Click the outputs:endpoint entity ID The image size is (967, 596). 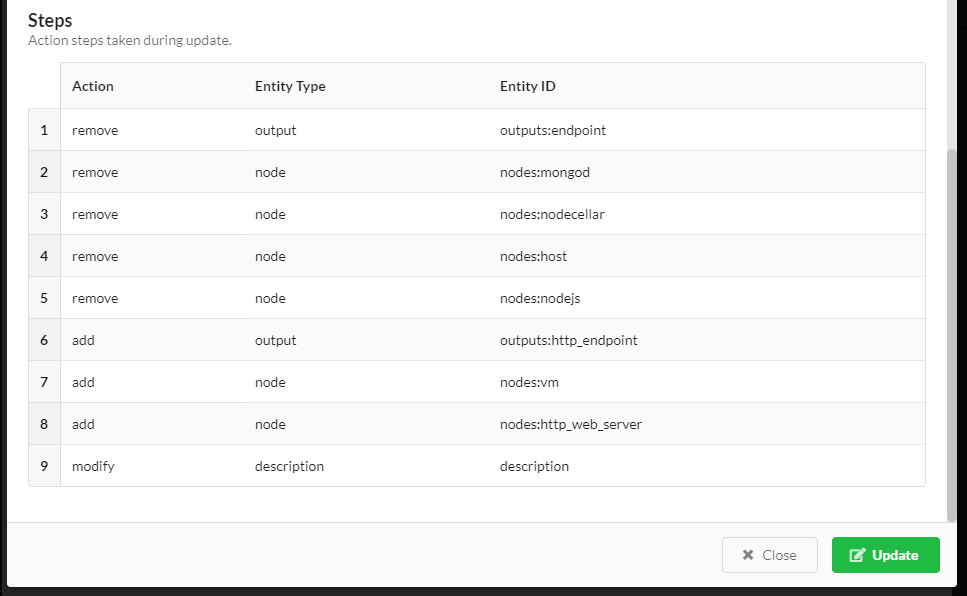[x=553, y=130]
